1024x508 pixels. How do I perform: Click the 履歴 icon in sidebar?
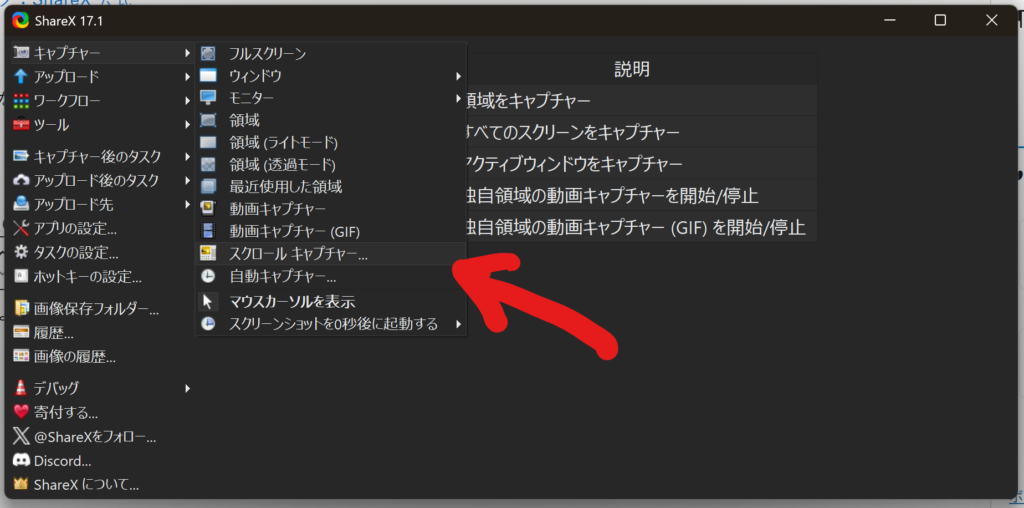[x=21, y=332]
